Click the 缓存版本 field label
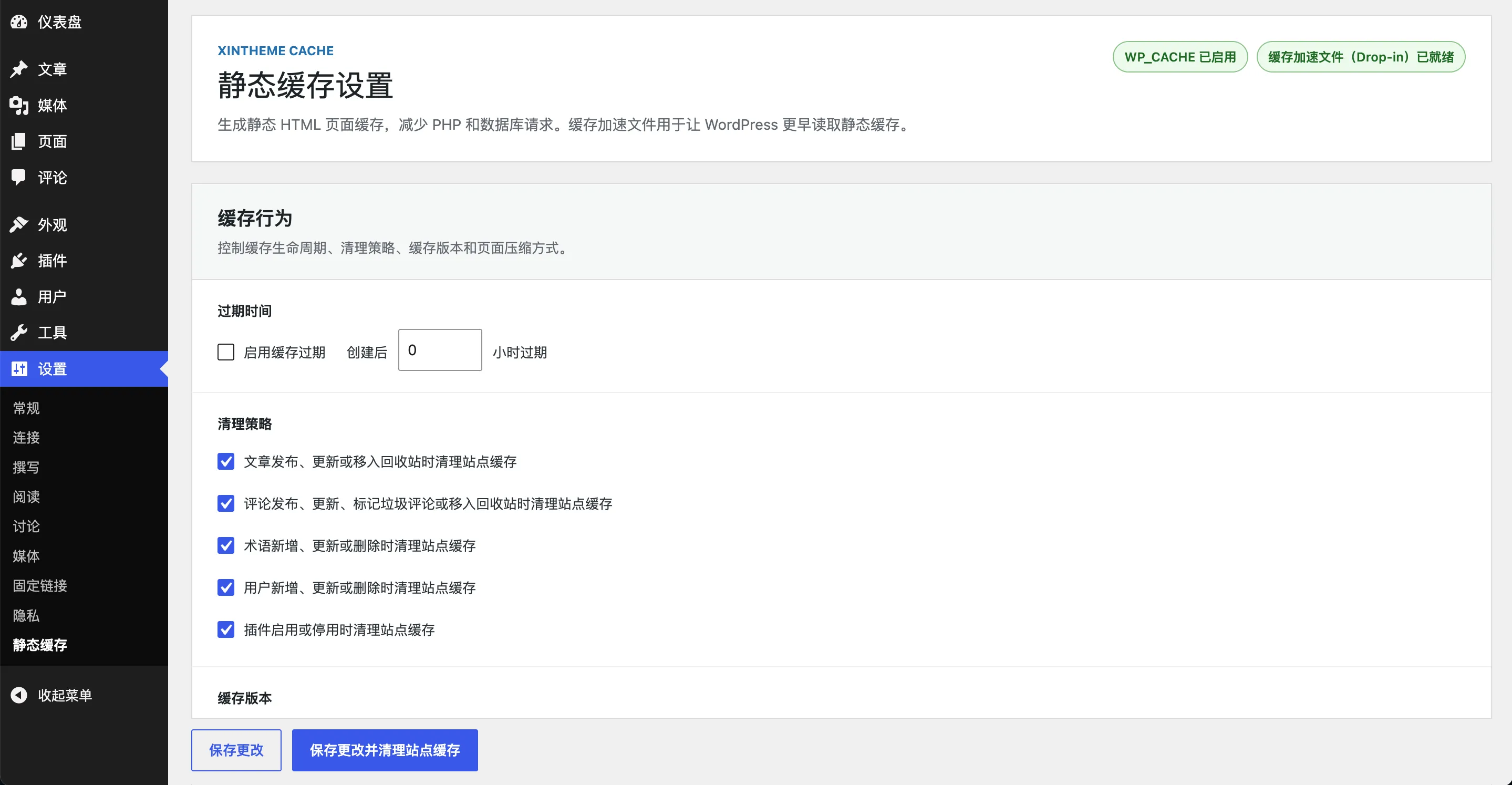The height and width of the screenshot is (785, 1512). 245,698
